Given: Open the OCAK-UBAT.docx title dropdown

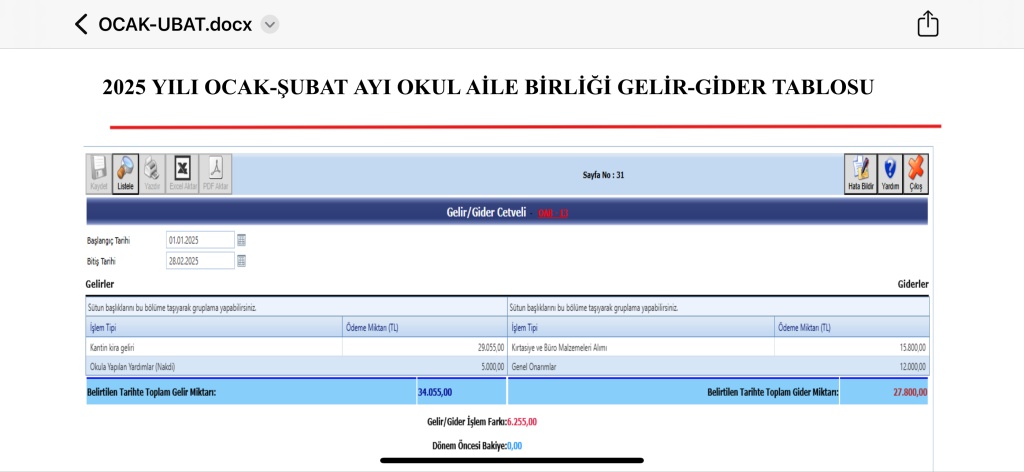Looking at the screenshot, I should [x=270, y=25].
